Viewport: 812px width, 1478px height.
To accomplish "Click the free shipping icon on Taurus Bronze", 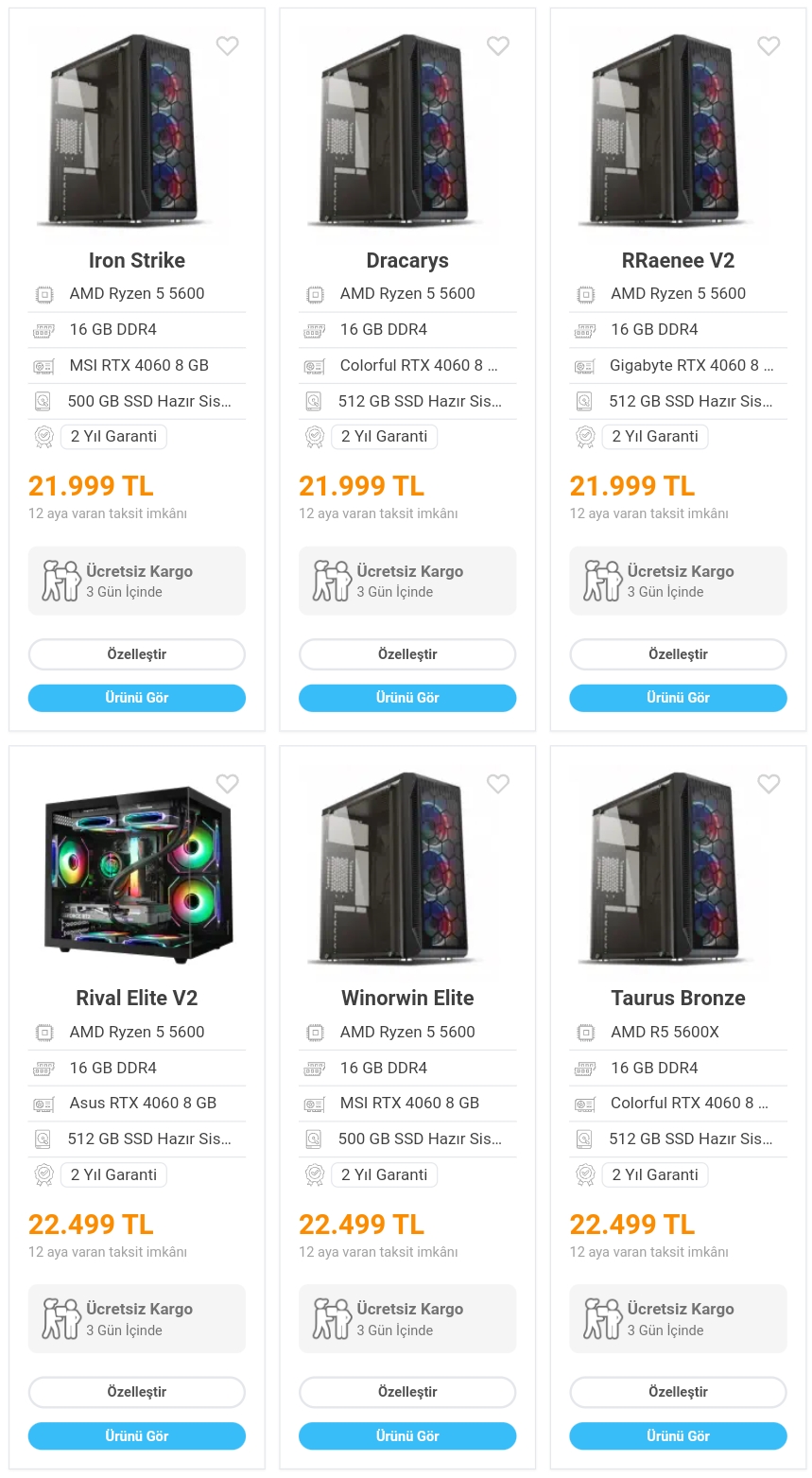I will pos(602,1319).
